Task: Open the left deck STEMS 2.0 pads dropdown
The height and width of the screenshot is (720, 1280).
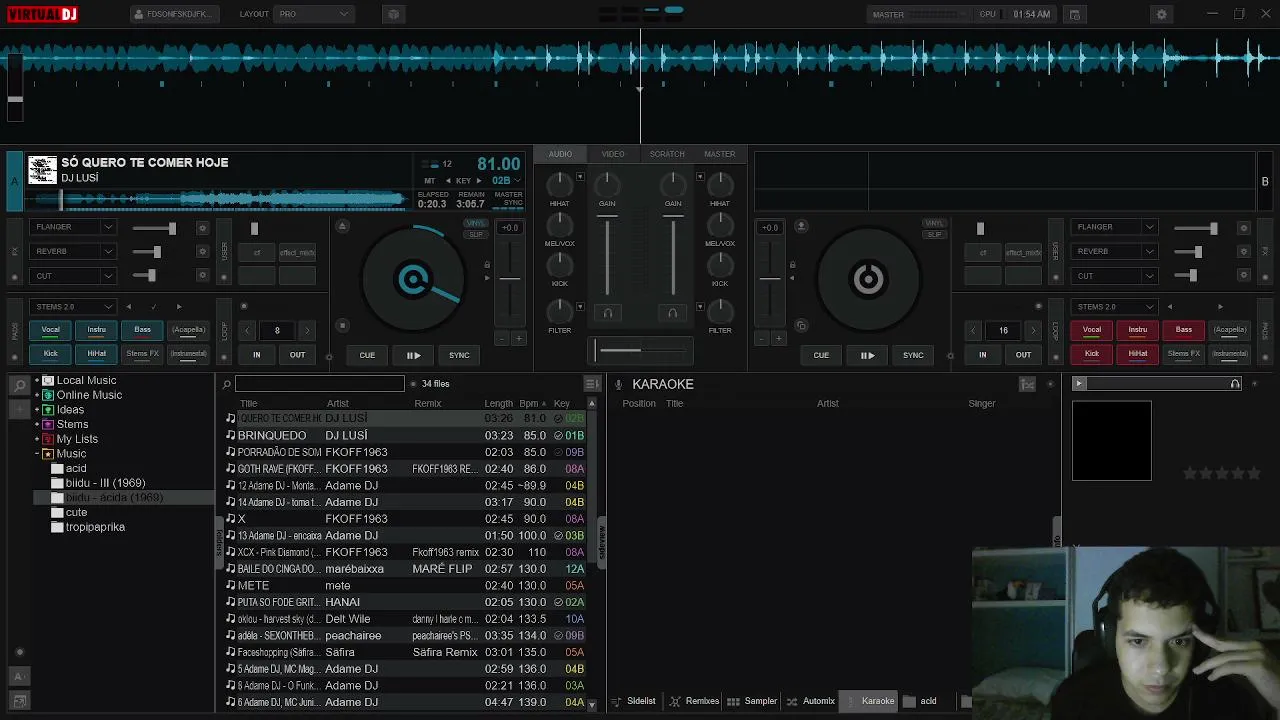Action: tap(74, 307)
